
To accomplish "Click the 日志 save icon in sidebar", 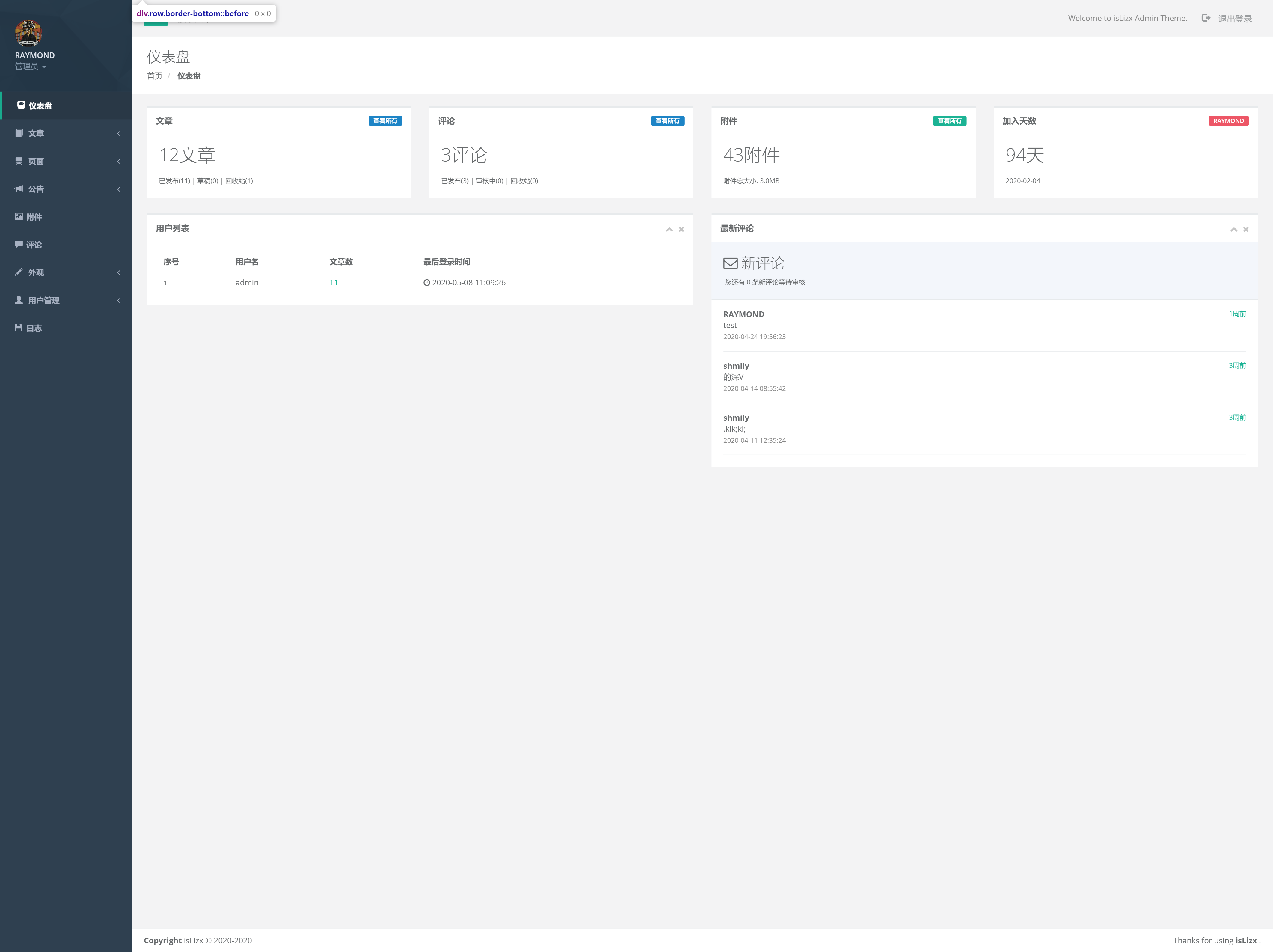I will click(19, 328).
